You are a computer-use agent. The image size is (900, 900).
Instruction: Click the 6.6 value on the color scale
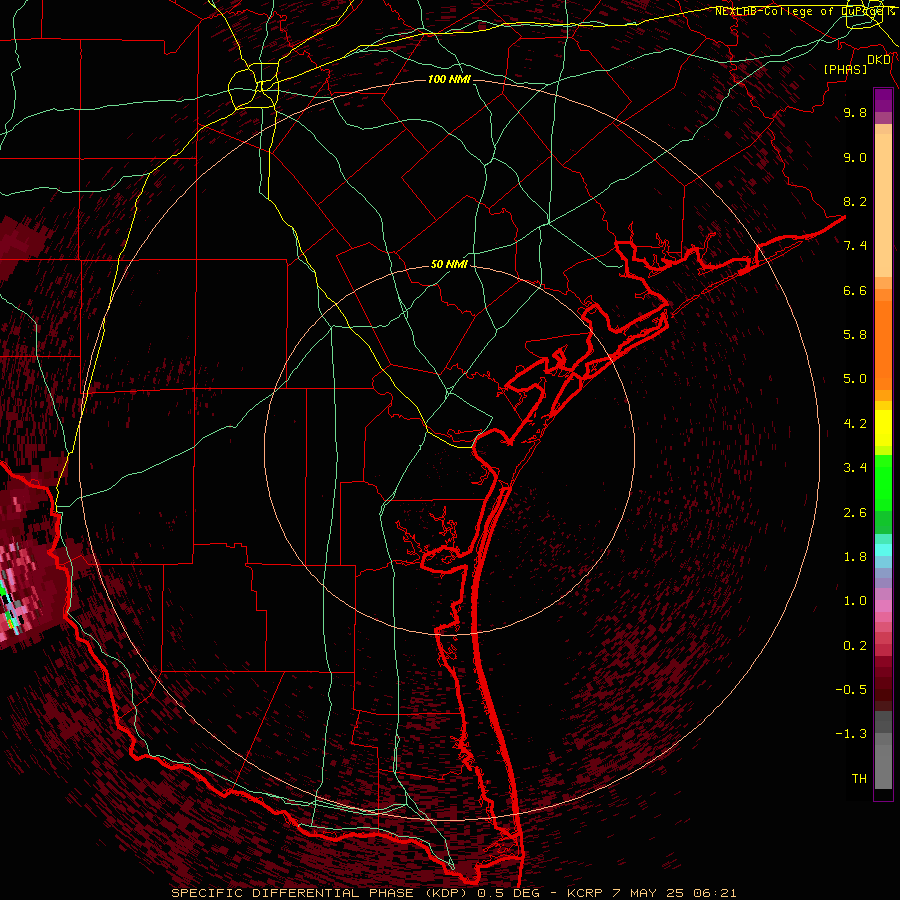click(x=855, y=290)
